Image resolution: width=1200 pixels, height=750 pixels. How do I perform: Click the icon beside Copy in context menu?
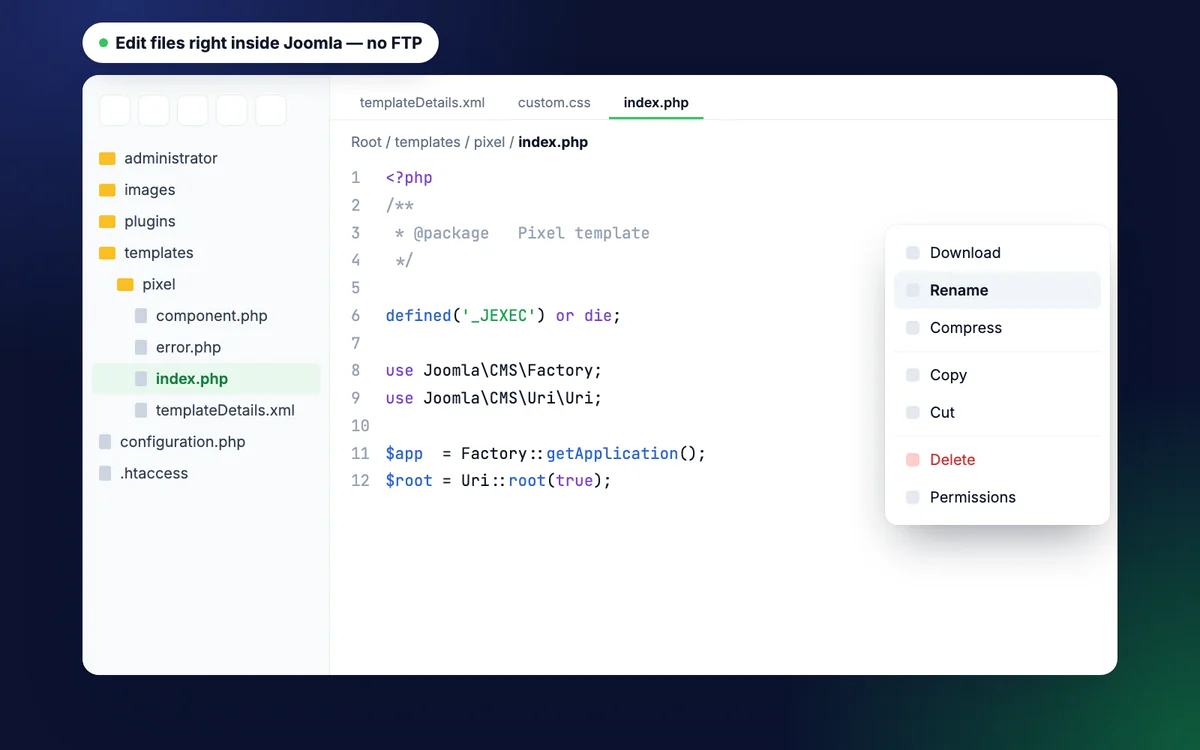[x=912, y=375]
